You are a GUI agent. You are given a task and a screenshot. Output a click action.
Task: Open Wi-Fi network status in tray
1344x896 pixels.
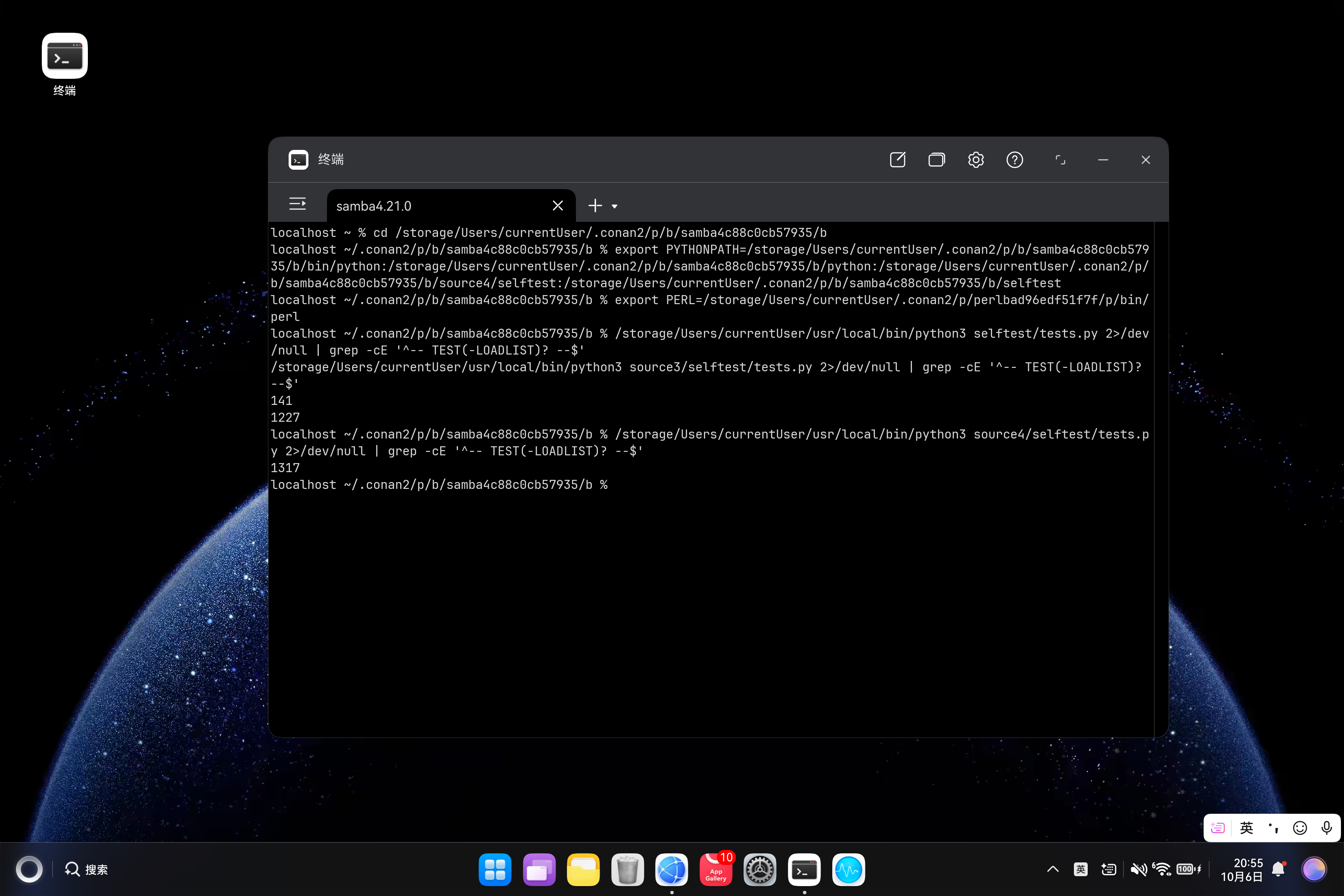(1162, 870)
